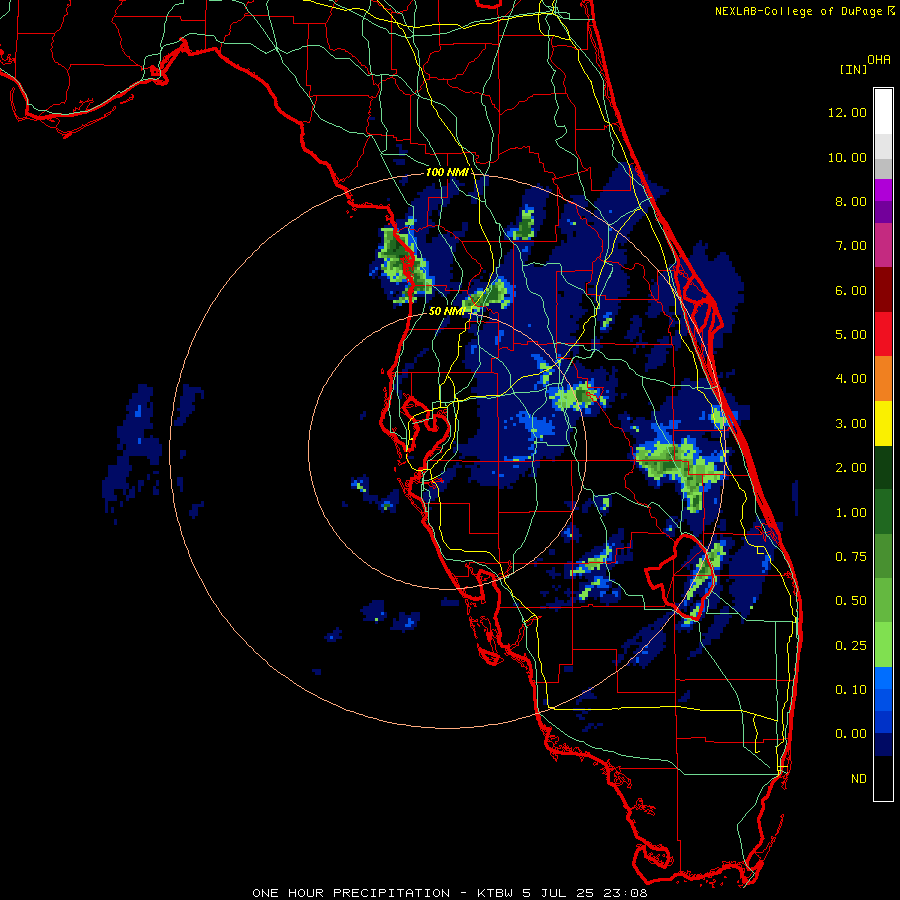Click the [IN] units label
900x900 pixels.
click(x=853, y=69)
